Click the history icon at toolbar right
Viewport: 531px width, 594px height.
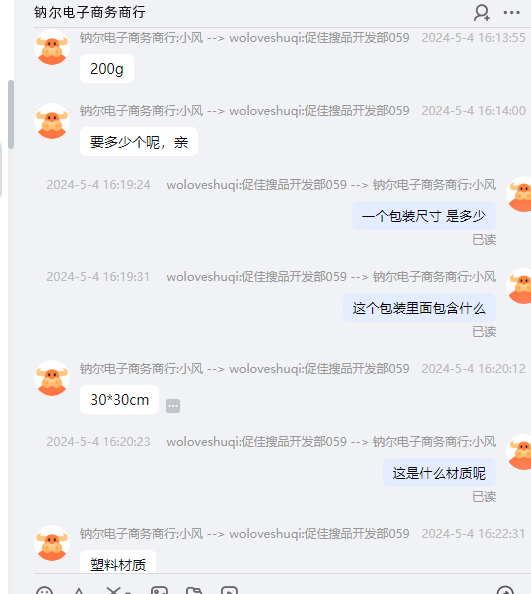click(x=505, y=591)
